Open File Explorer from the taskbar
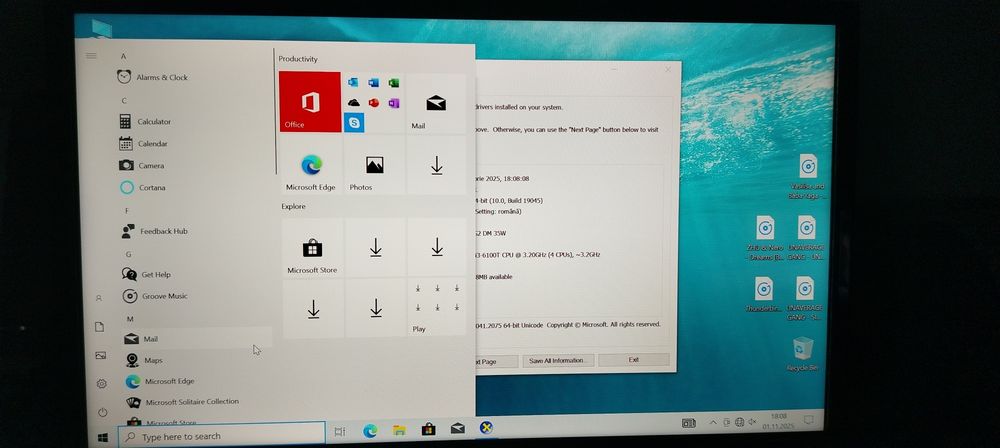This screenshot has height=448, width=1000. tap(399, 430)
